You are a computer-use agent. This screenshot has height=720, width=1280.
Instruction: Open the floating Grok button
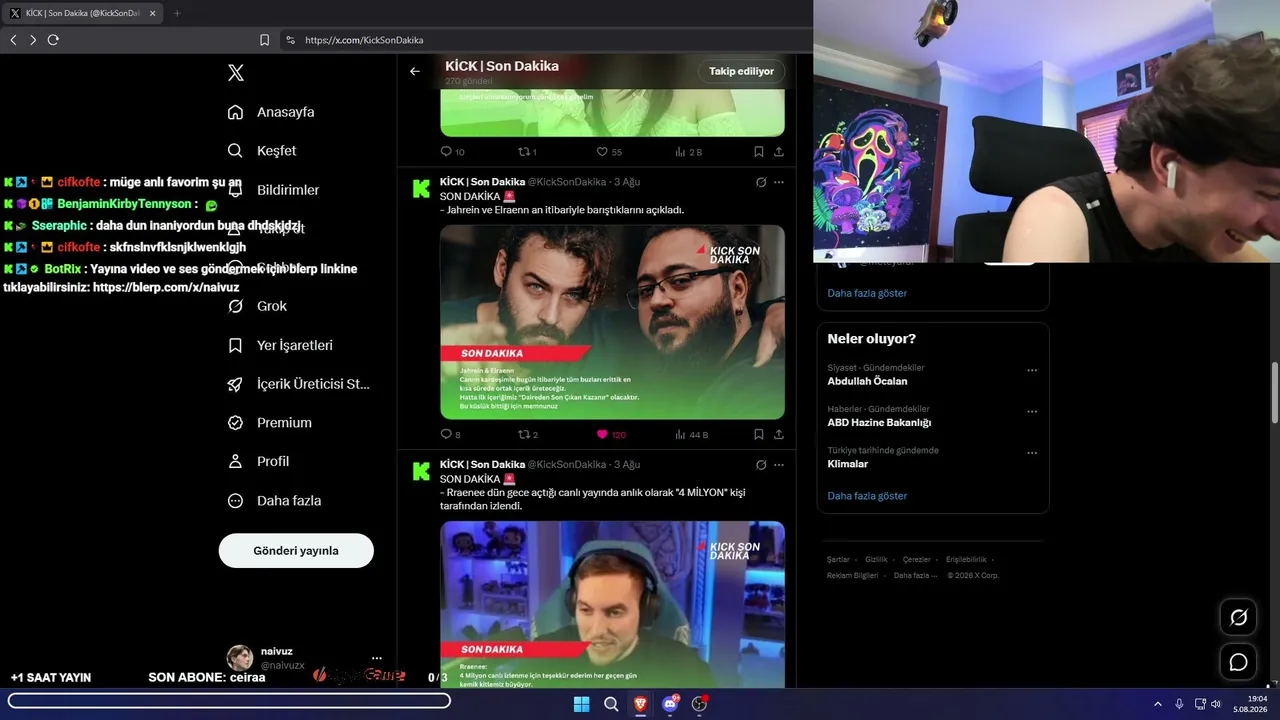click(x=1238, y=617)
